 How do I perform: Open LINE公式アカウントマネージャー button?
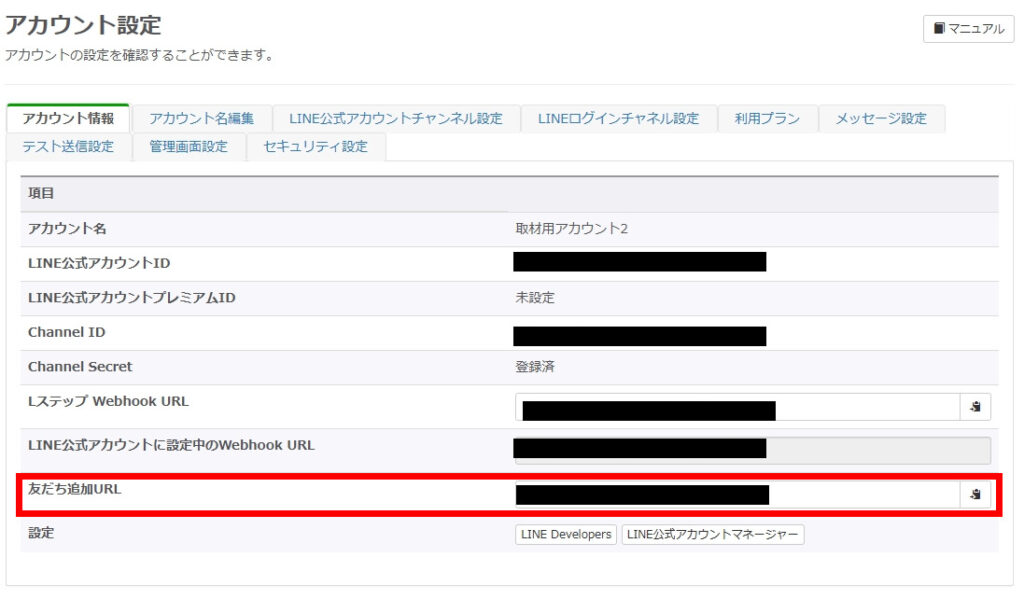click(712, 535)
